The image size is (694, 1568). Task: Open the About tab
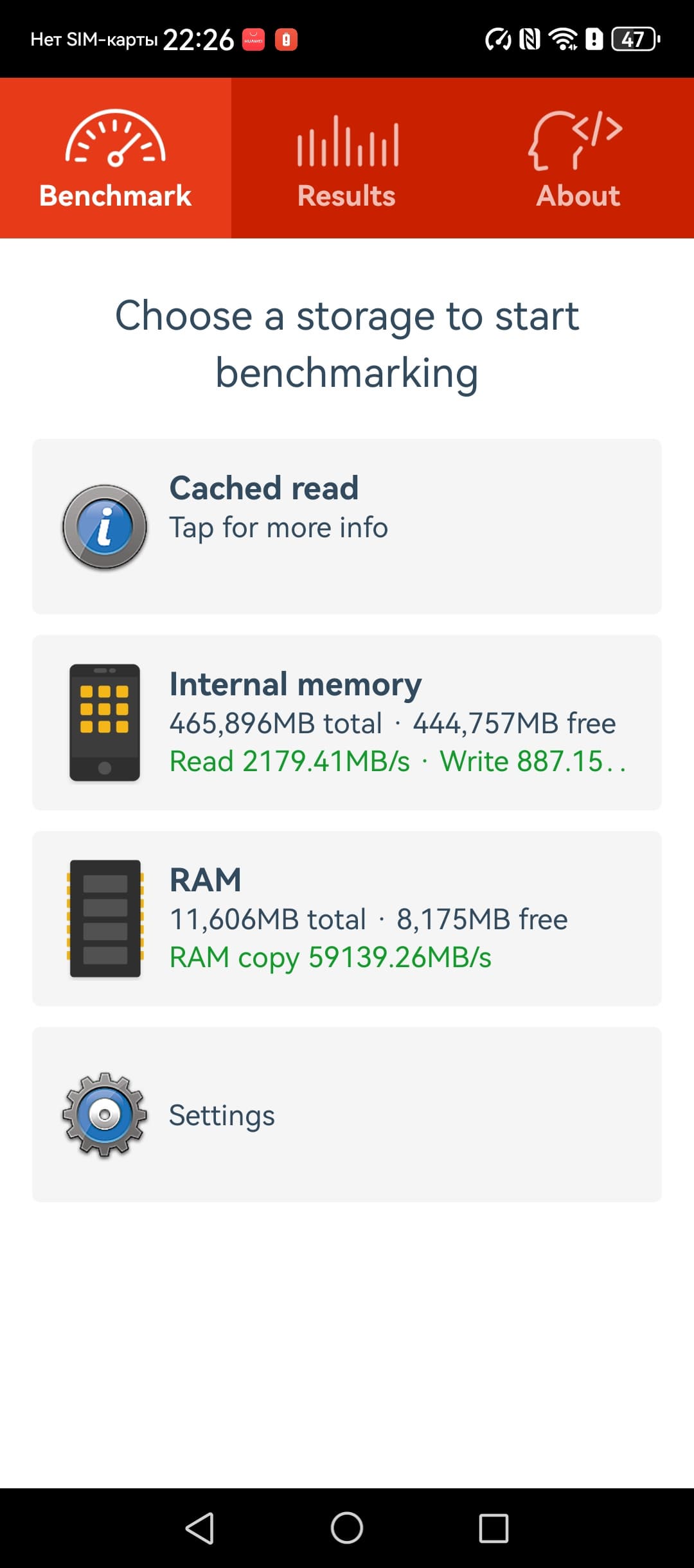click(x=578, y=195)
